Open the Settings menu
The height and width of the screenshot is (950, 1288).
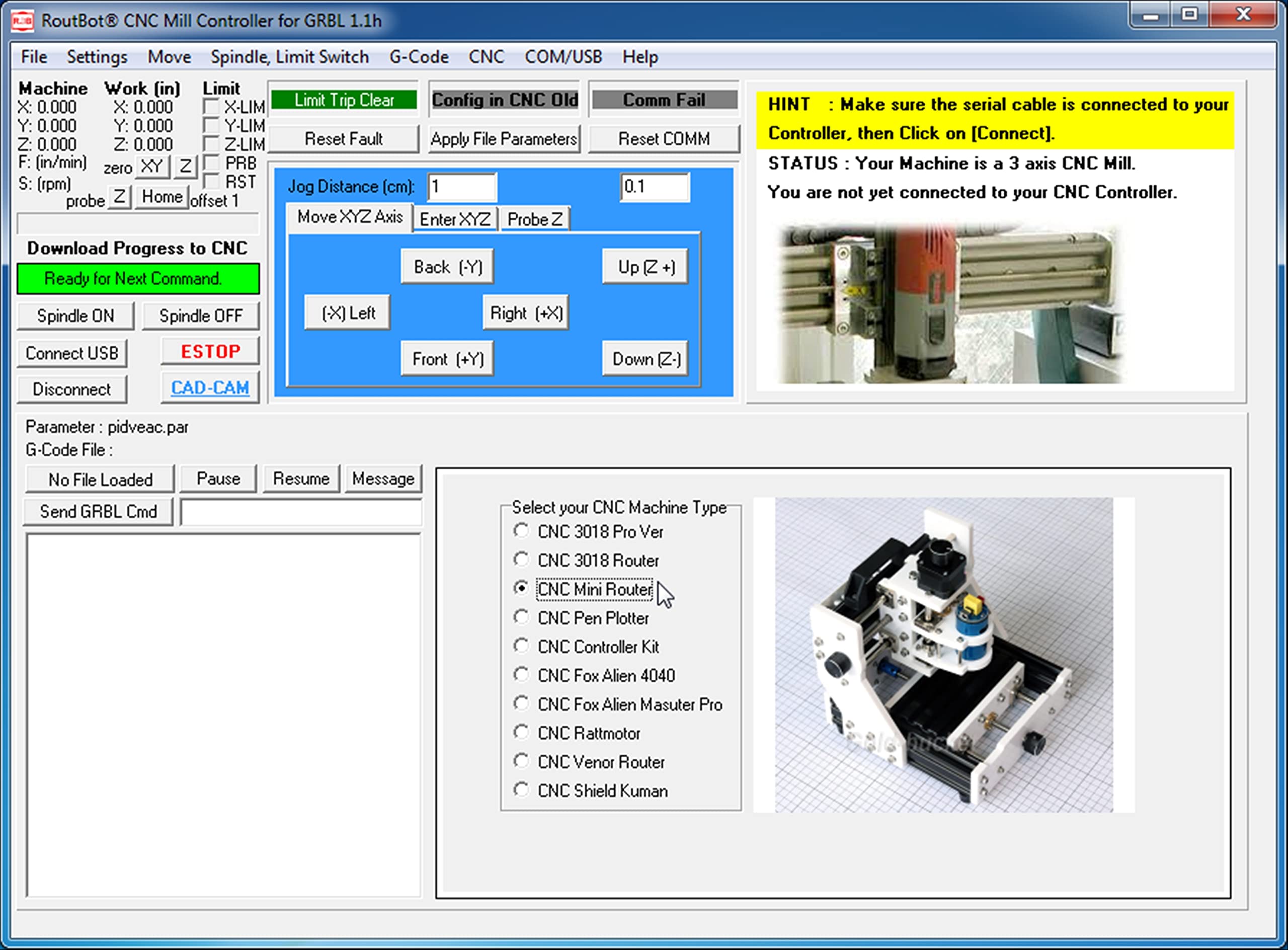(97, 57)
